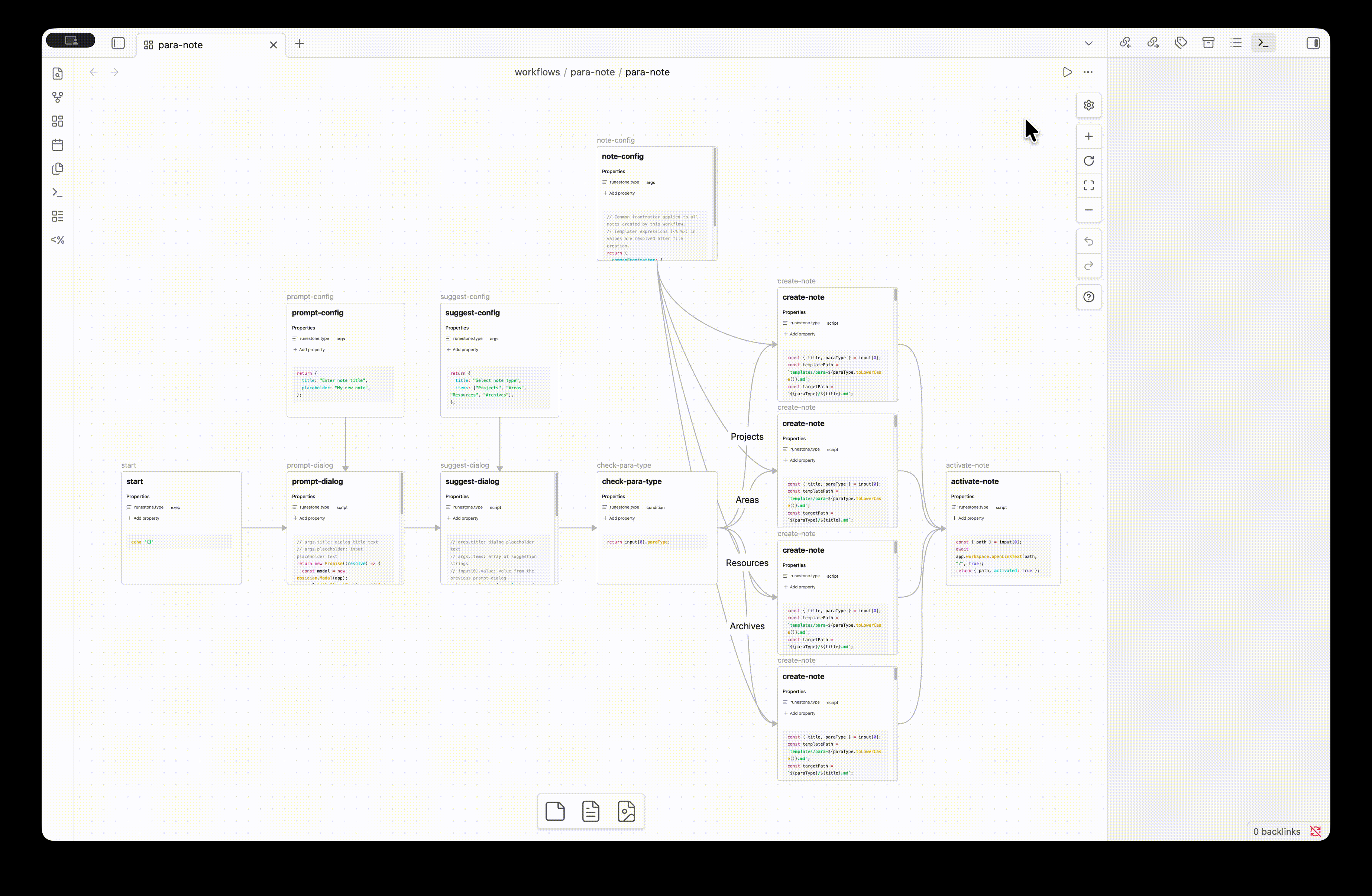Select the para-note tab
This screenshot has width=1372, height=896.
[x=181, y=45]
